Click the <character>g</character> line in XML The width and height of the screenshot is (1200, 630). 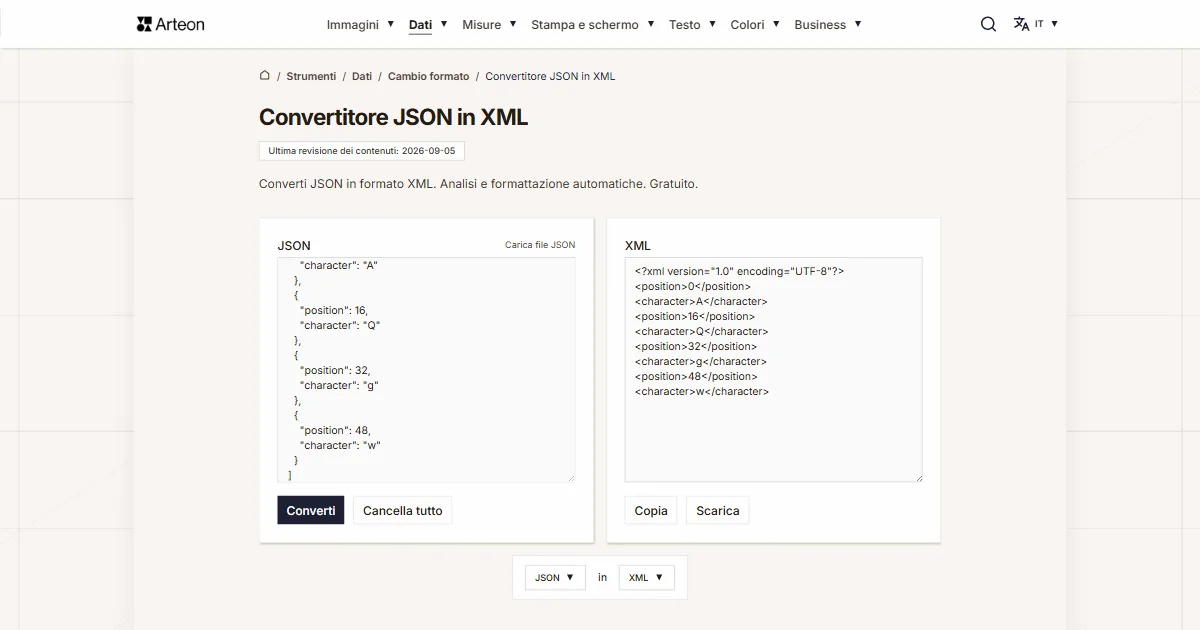pos(700,361)
